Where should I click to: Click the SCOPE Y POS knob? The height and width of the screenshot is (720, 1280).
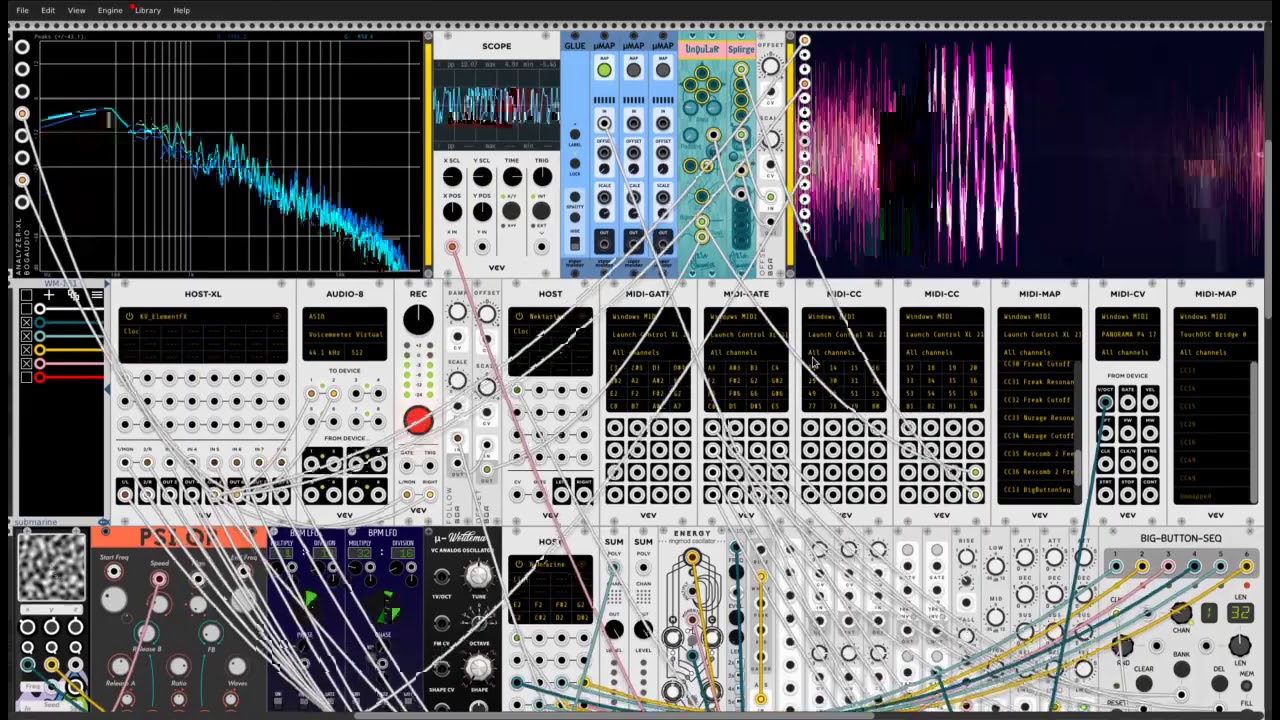click(x=482, y=211)
